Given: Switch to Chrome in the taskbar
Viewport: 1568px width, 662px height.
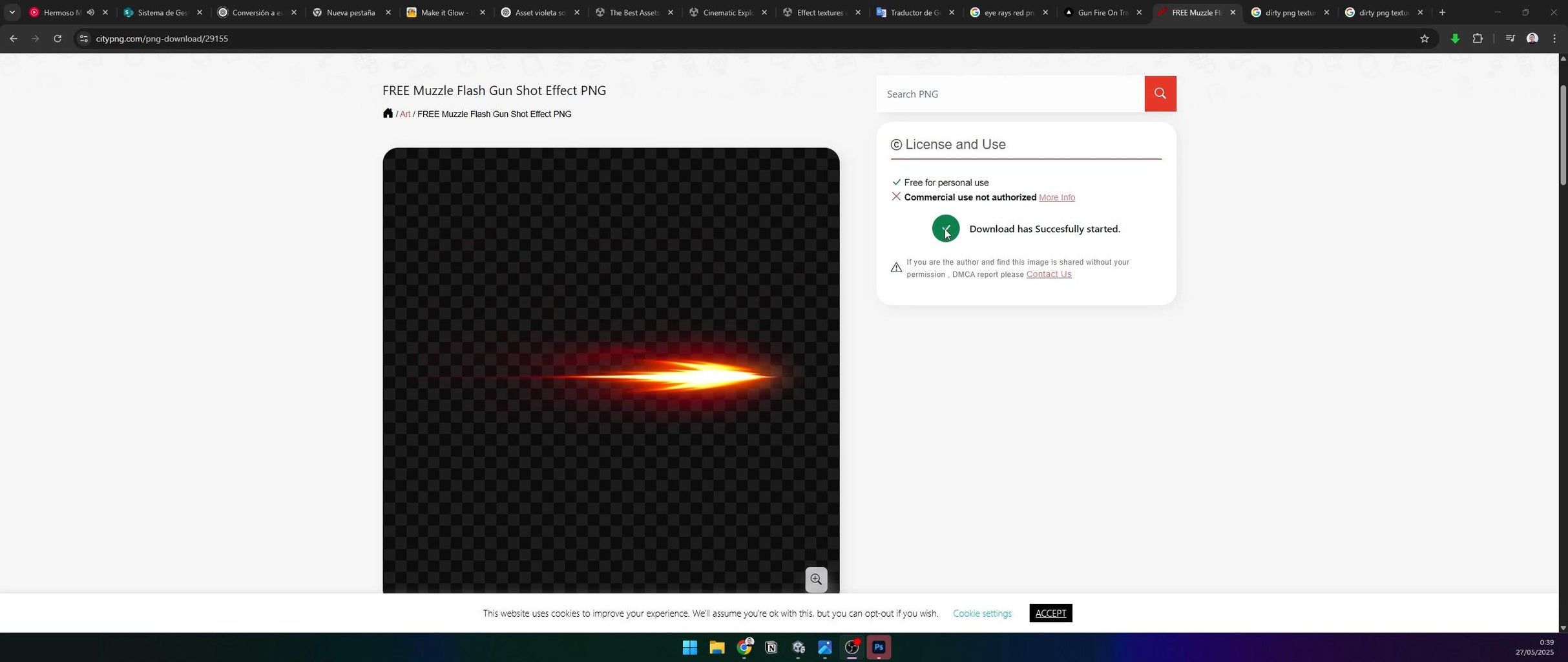Looking at the screenshot, I should (744, 647).
